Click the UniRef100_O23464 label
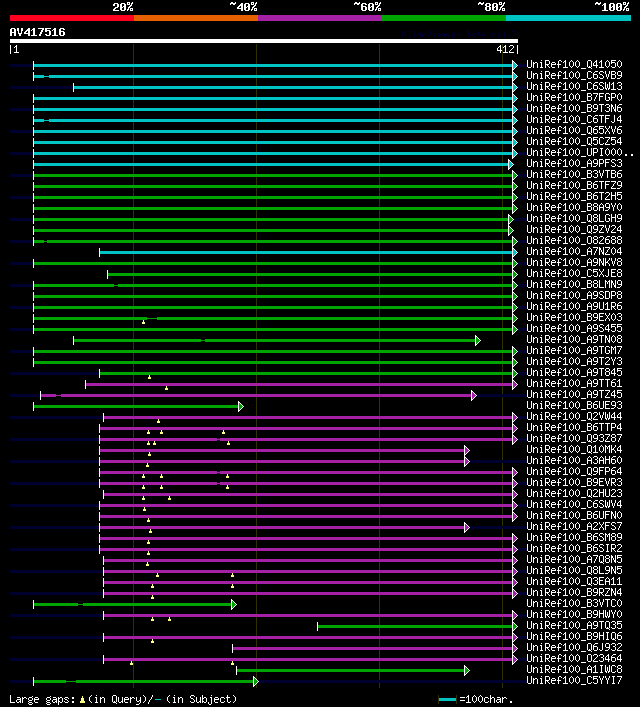 pos(574,658)
